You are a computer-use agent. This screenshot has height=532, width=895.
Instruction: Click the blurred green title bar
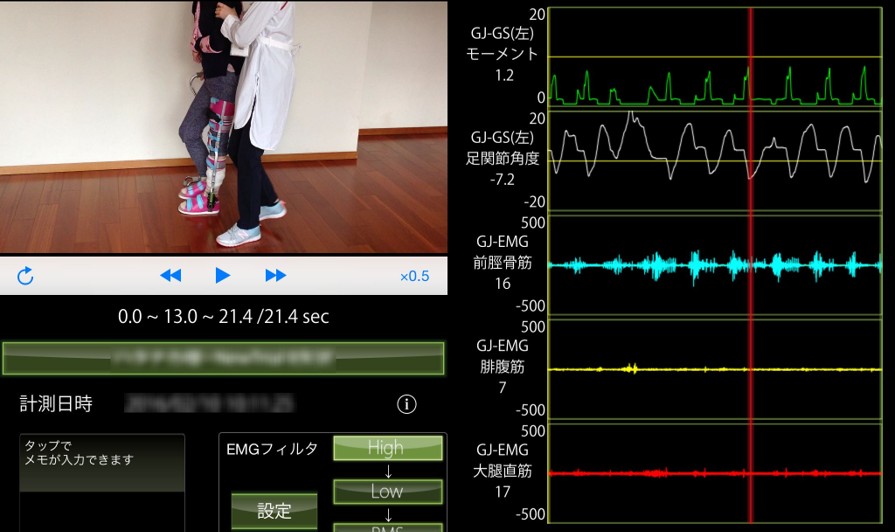pos(223,357)
